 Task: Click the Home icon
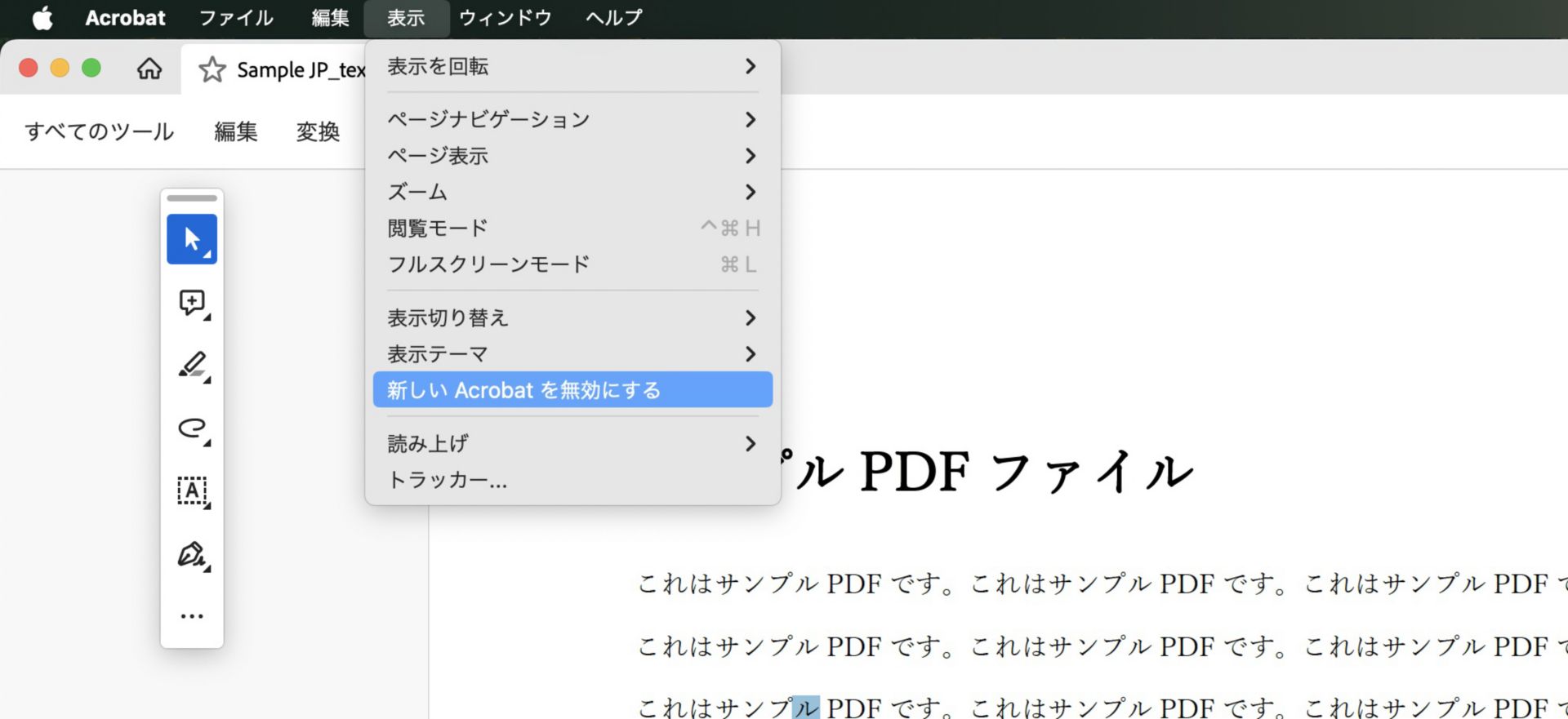[149, 69]
